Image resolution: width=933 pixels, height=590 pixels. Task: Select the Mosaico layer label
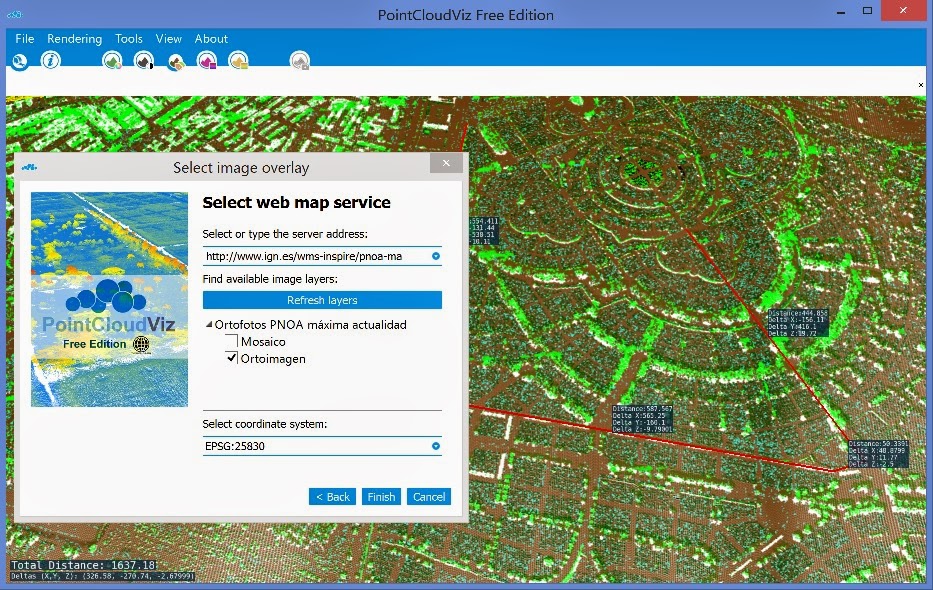263,341
